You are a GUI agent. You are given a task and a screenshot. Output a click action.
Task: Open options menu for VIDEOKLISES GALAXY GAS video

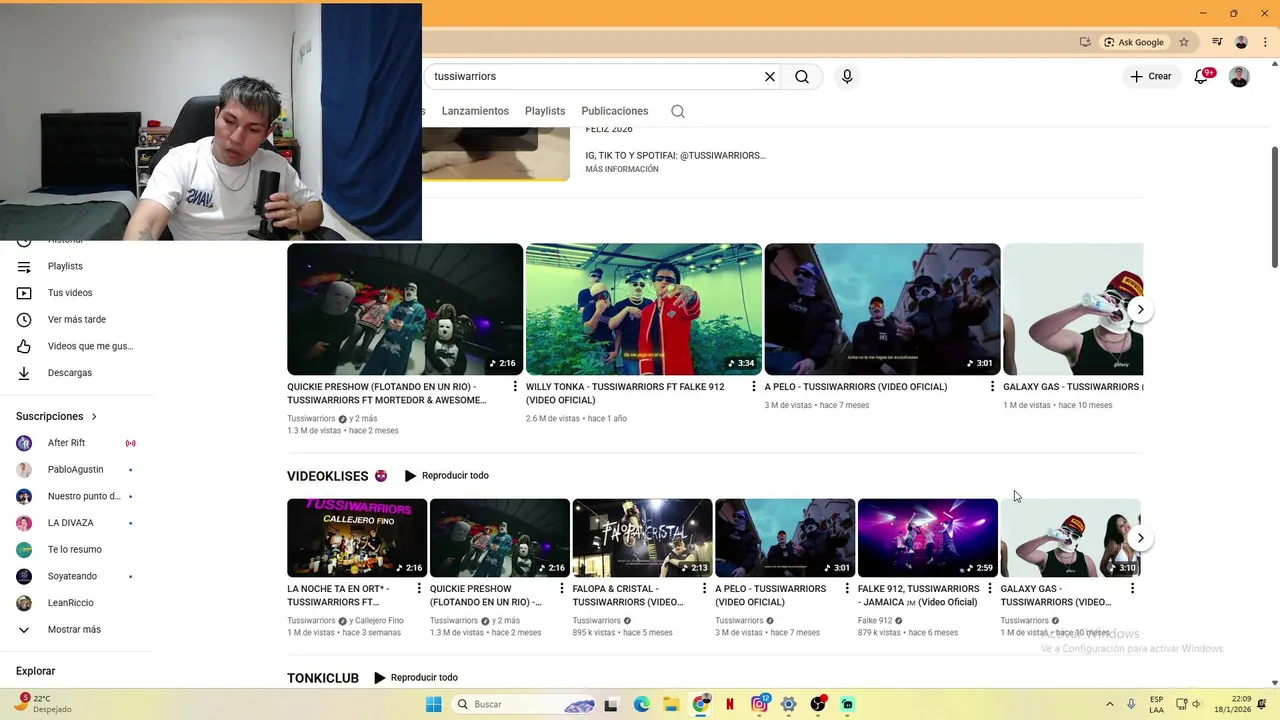coord(1132,588)
